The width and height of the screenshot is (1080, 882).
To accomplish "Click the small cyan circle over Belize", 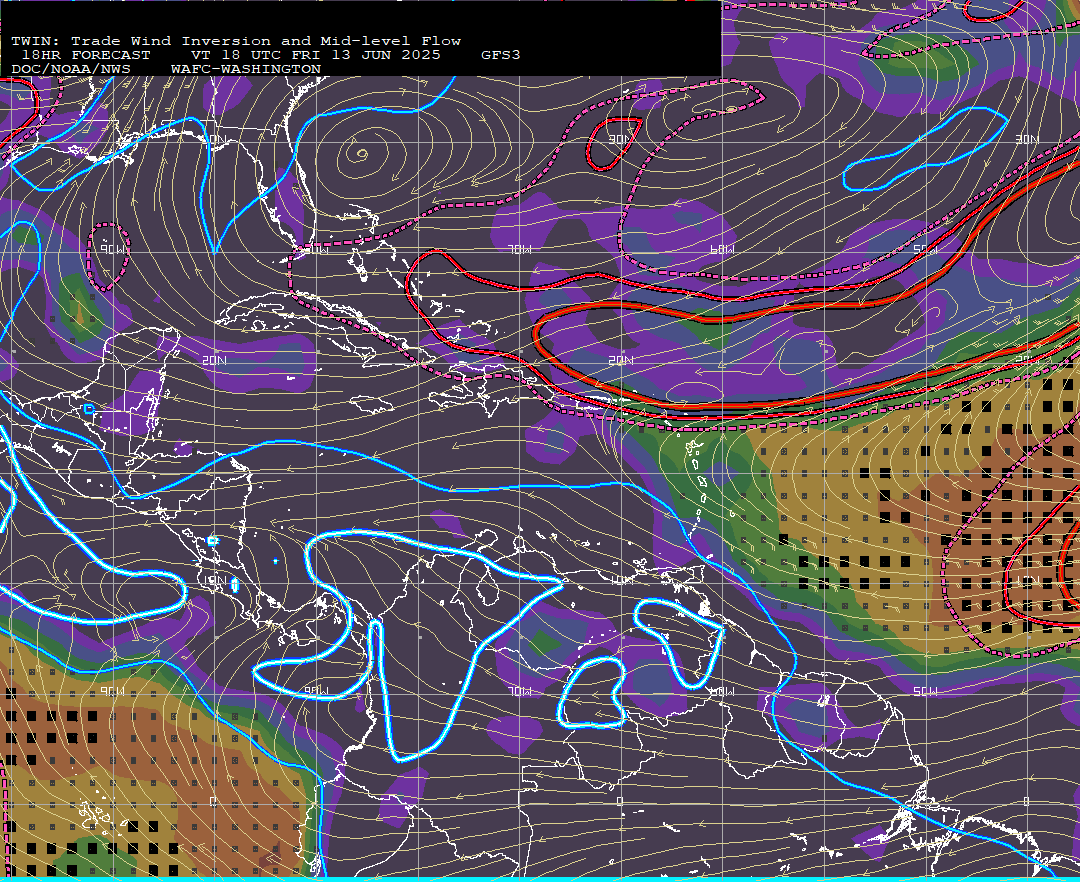I will point(89,410).
